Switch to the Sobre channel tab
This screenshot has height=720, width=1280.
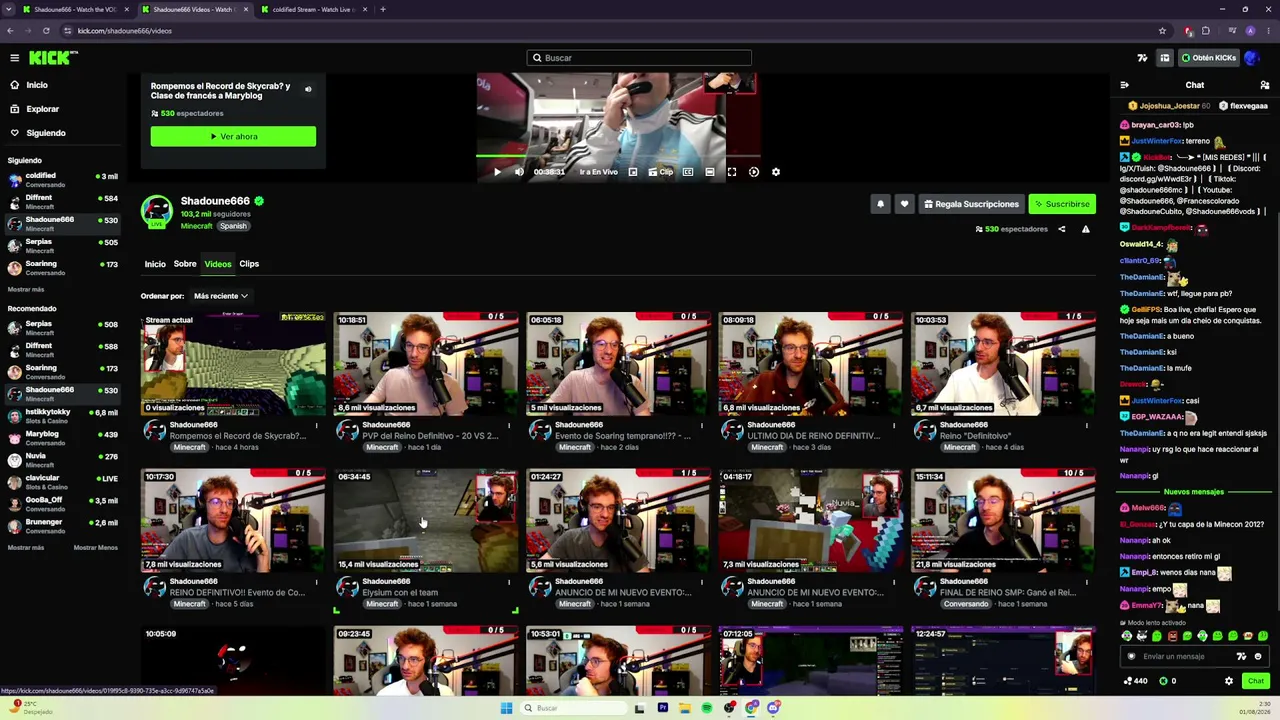coord(185,264)
